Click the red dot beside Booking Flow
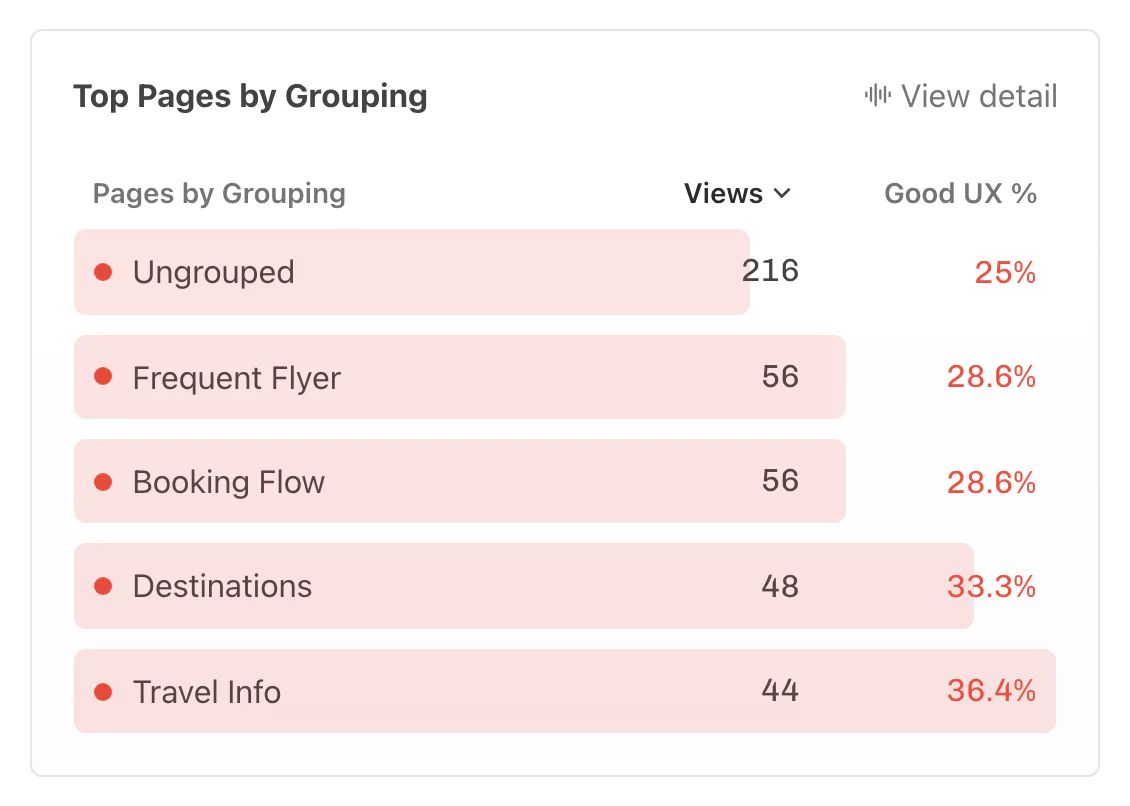 point(103,481)
